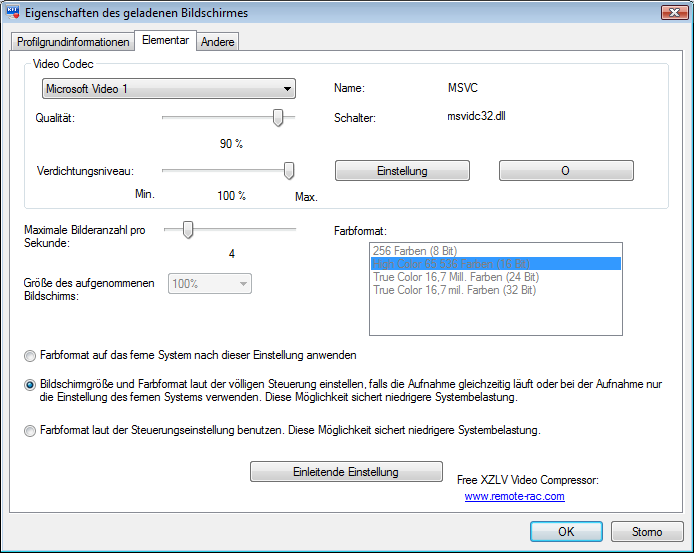This screenshot has height=553, width=694.
Task: Expand the Größe des aufgenommenen Bildschirms dropdown
Action: coord(211,285)
